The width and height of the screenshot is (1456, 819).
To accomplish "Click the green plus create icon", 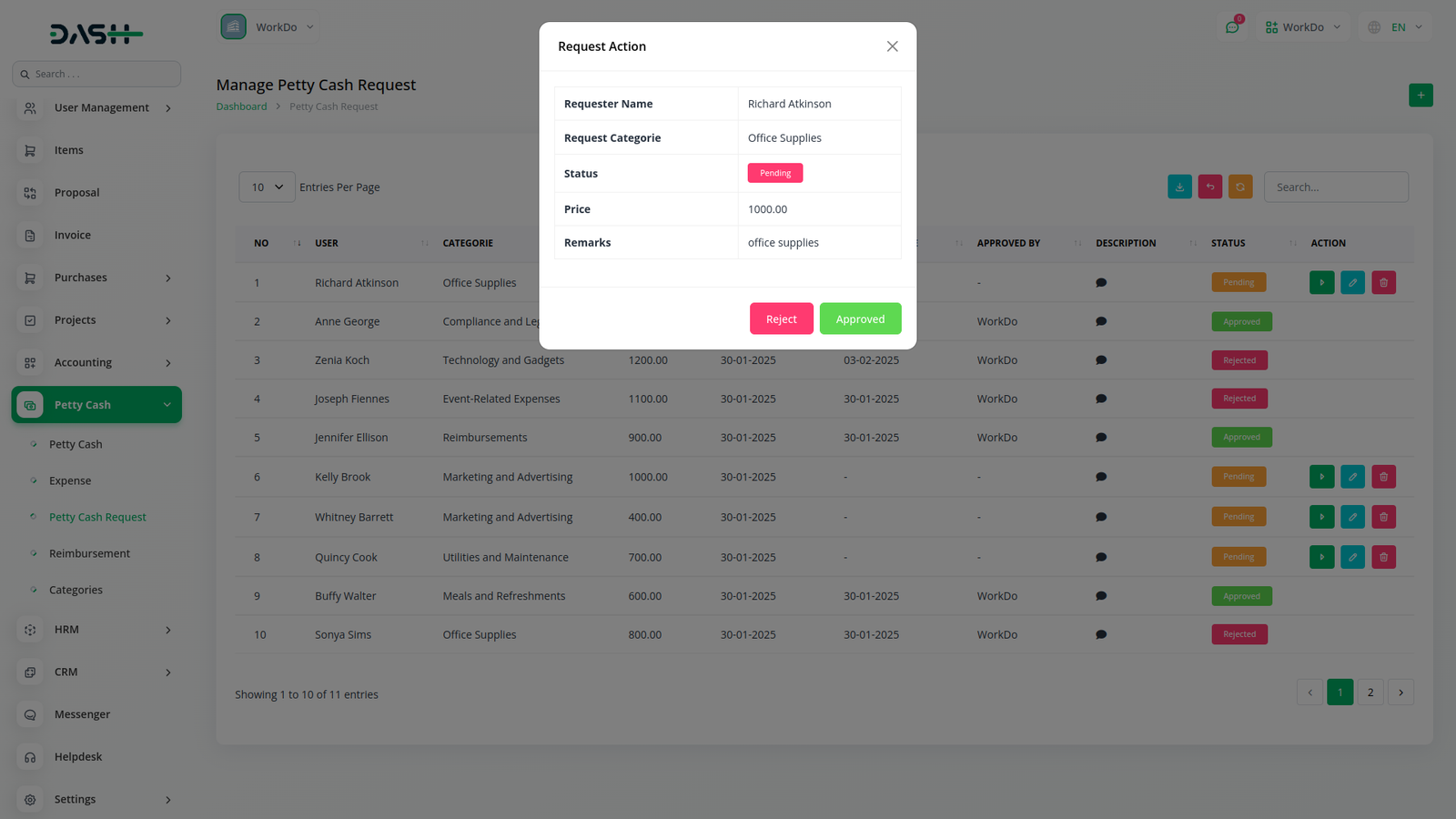I will pos(1421,96).
